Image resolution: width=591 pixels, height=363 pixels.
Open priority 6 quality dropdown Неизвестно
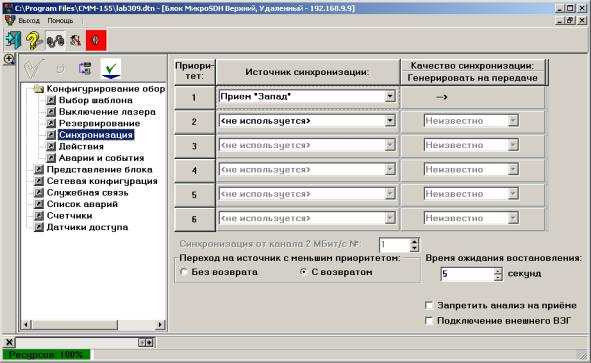[x=513, y=218]
